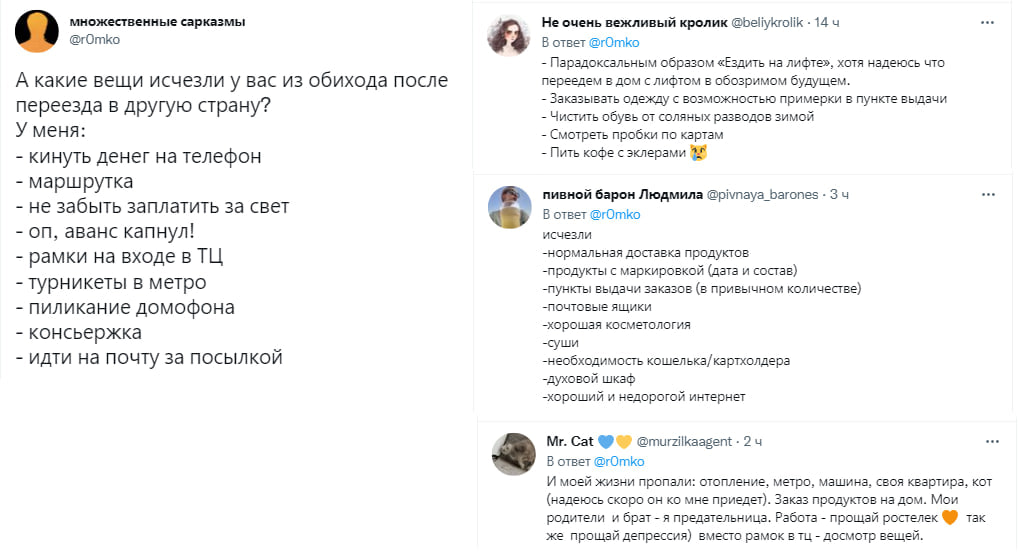The image size is (1018, 557).
Task: Click @r0mko mention in пивной барон's reply
Action: click(615, 214)
